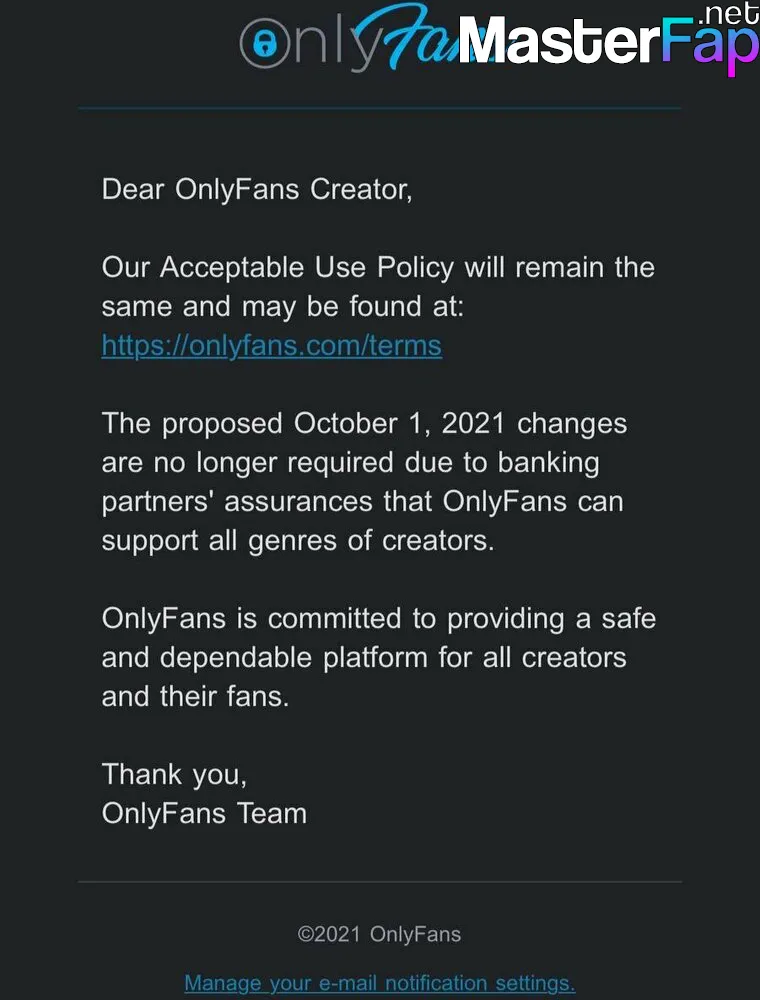This screenshot has height=1000, width=760.
Task: Click the "same and may be found at:" line
Action: tap(282, 307)
